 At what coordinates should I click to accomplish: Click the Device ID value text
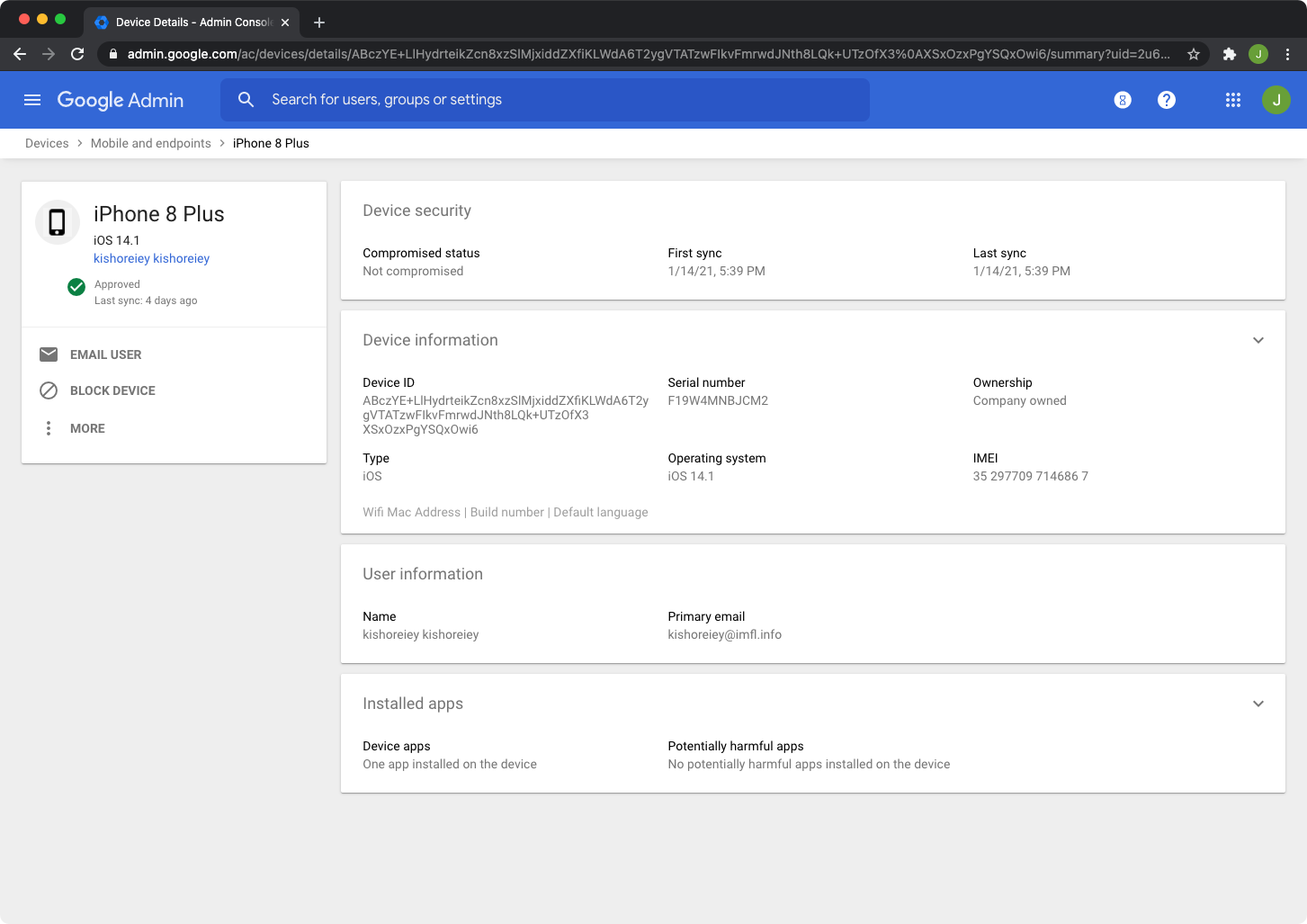point(506,415)
